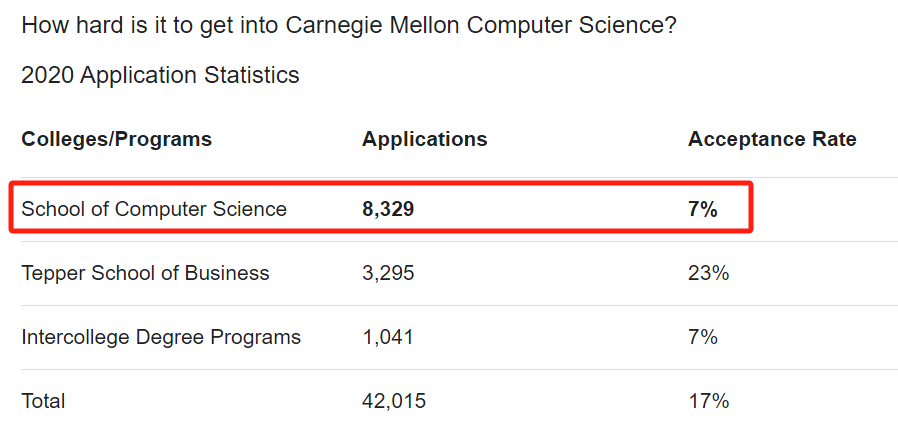Click the Acceptance Rate column header
Viewport: 898px width, 432px height.
point(772,139)
